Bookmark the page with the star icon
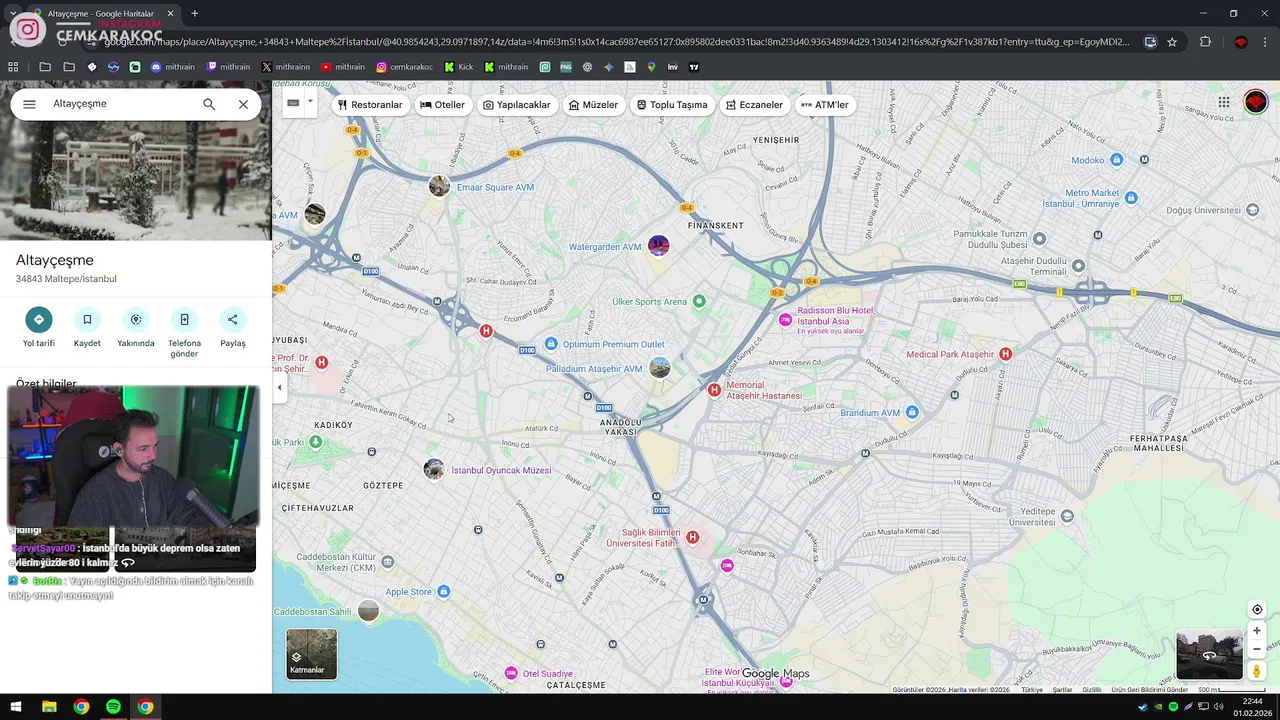This screenshot has width=1280, height=720. pyautogui.click(x=1172, y=42)
